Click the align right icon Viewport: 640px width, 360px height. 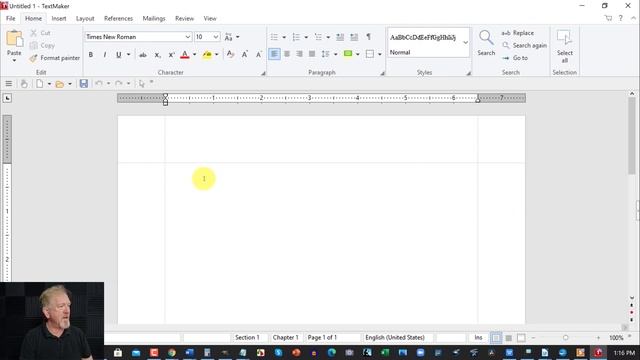(x=300, y=54)
